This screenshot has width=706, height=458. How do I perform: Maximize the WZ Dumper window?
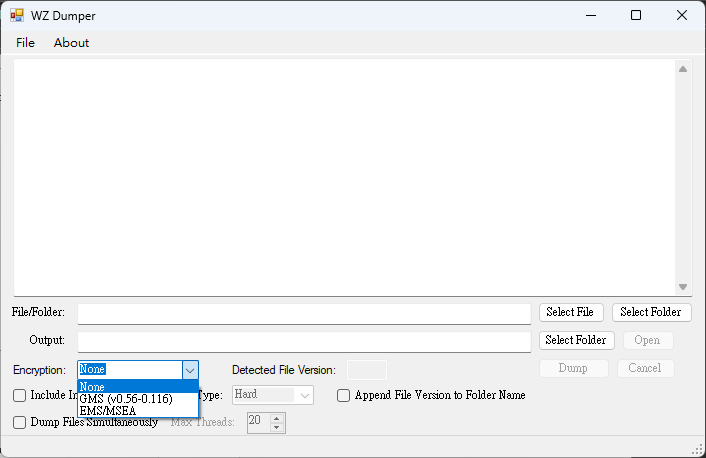[x=636, y=15]
